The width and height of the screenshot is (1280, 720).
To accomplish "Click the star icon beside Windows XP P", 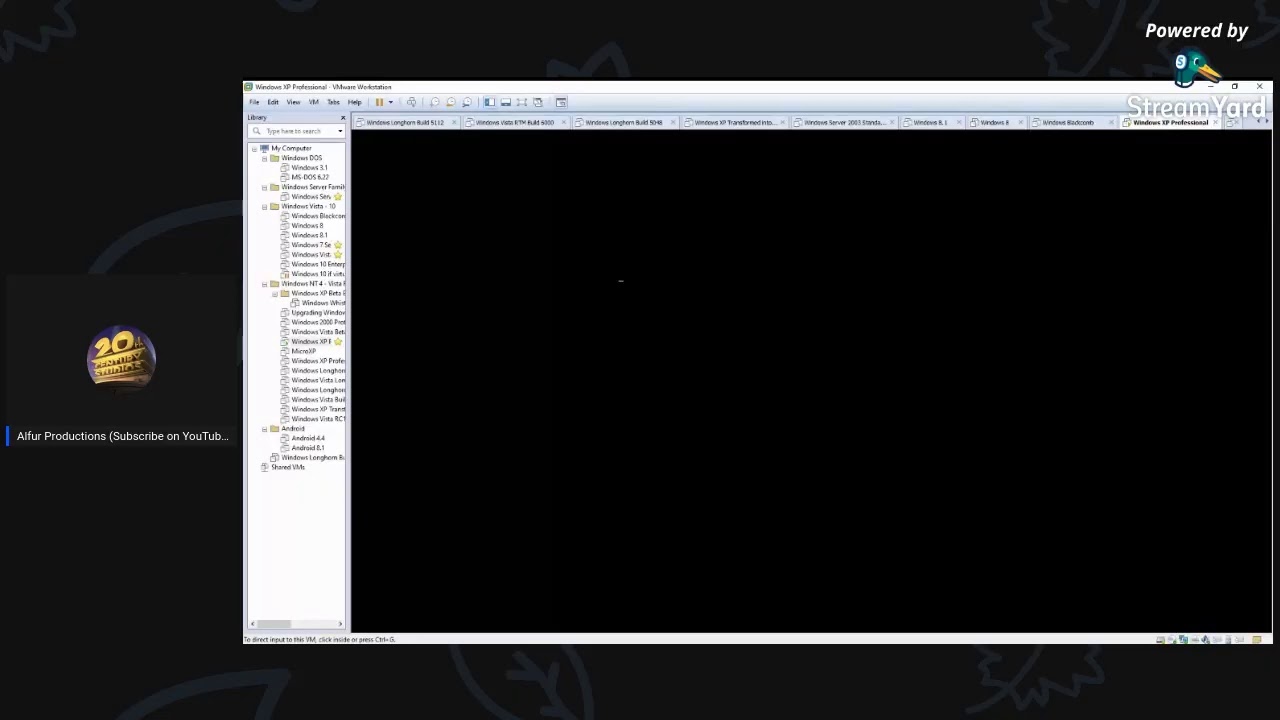I will pos(338,342).
